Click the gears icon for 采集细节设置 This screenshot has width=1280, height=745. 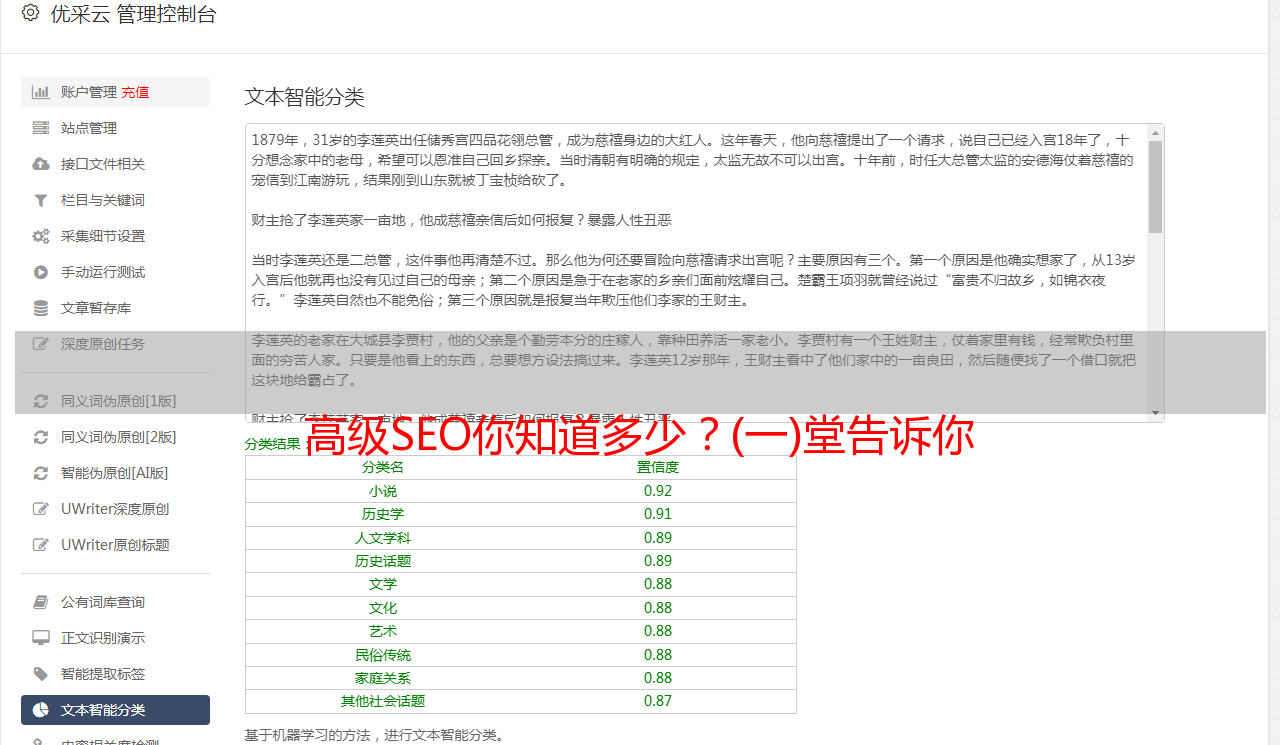click(41, 236)
